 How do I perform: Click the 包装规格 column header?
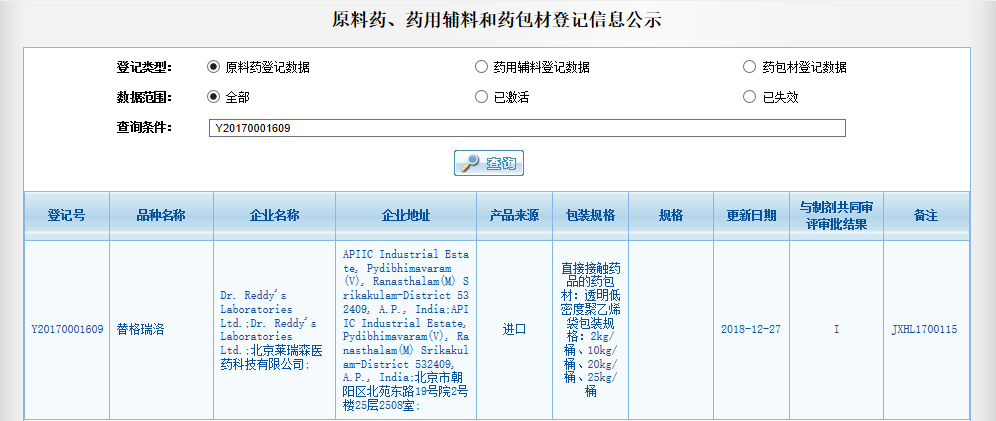tap(591, 216)
